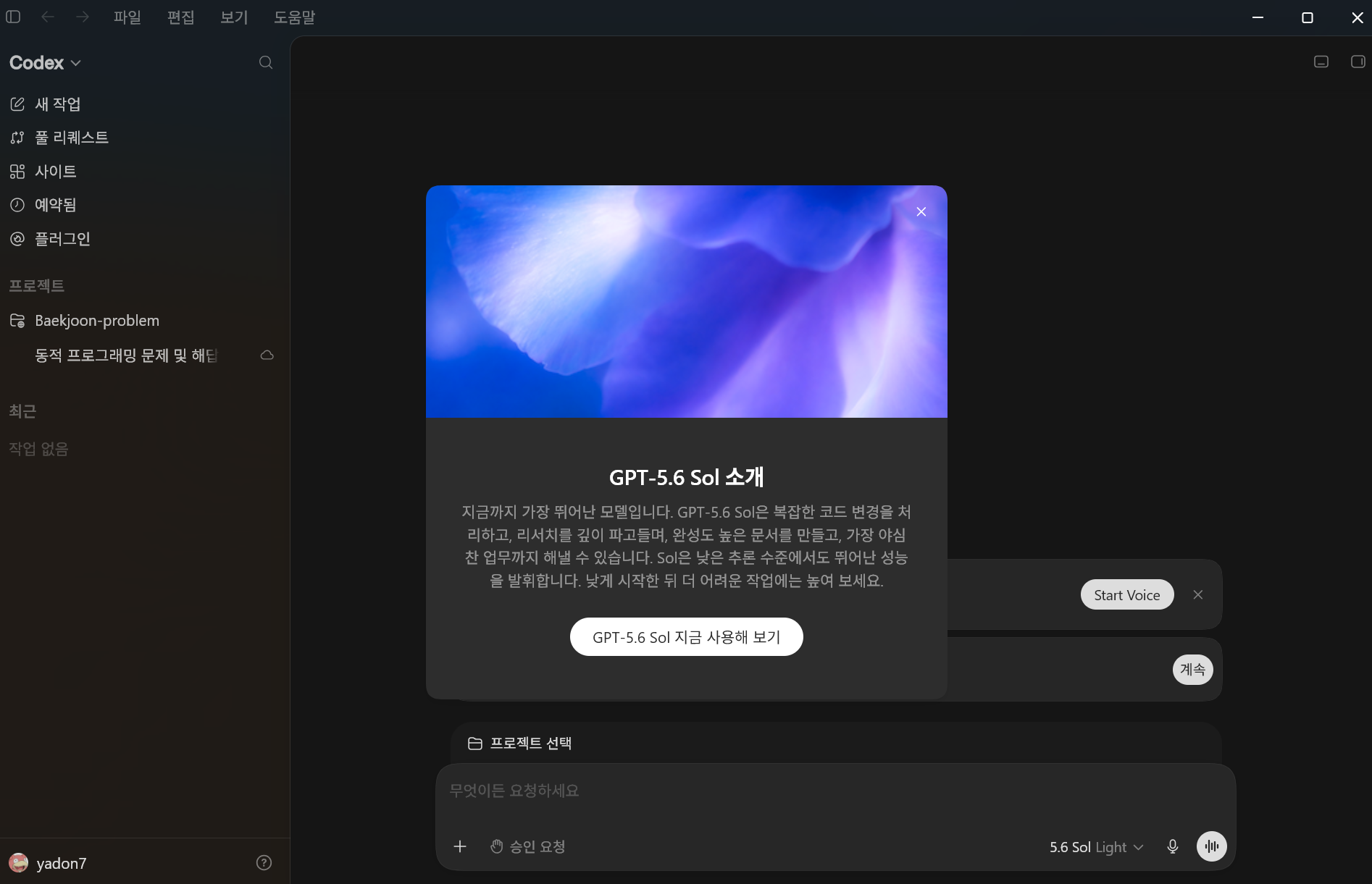The image size is (1372, 884).
Task: Toggle the 승인 요청 approval mode
Action: coord(527,846)
